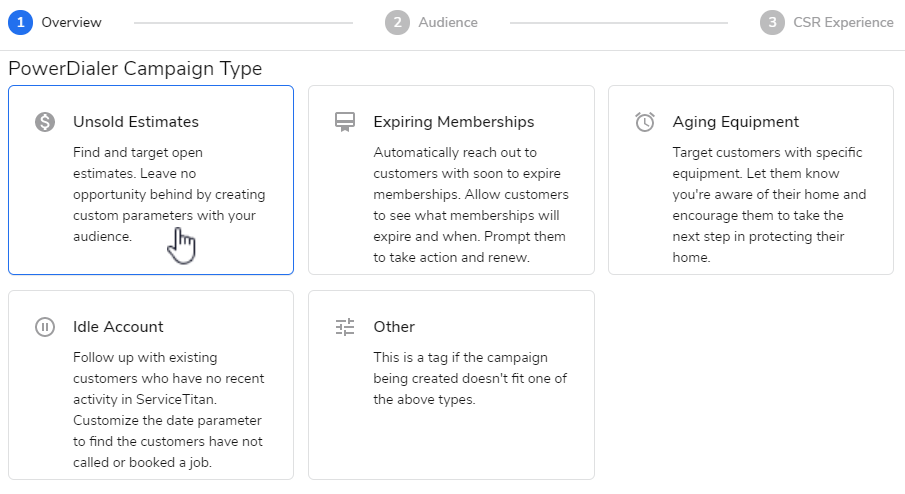Go to the Overview step
This screenshot has width=905, height=494.
point(71,22)
